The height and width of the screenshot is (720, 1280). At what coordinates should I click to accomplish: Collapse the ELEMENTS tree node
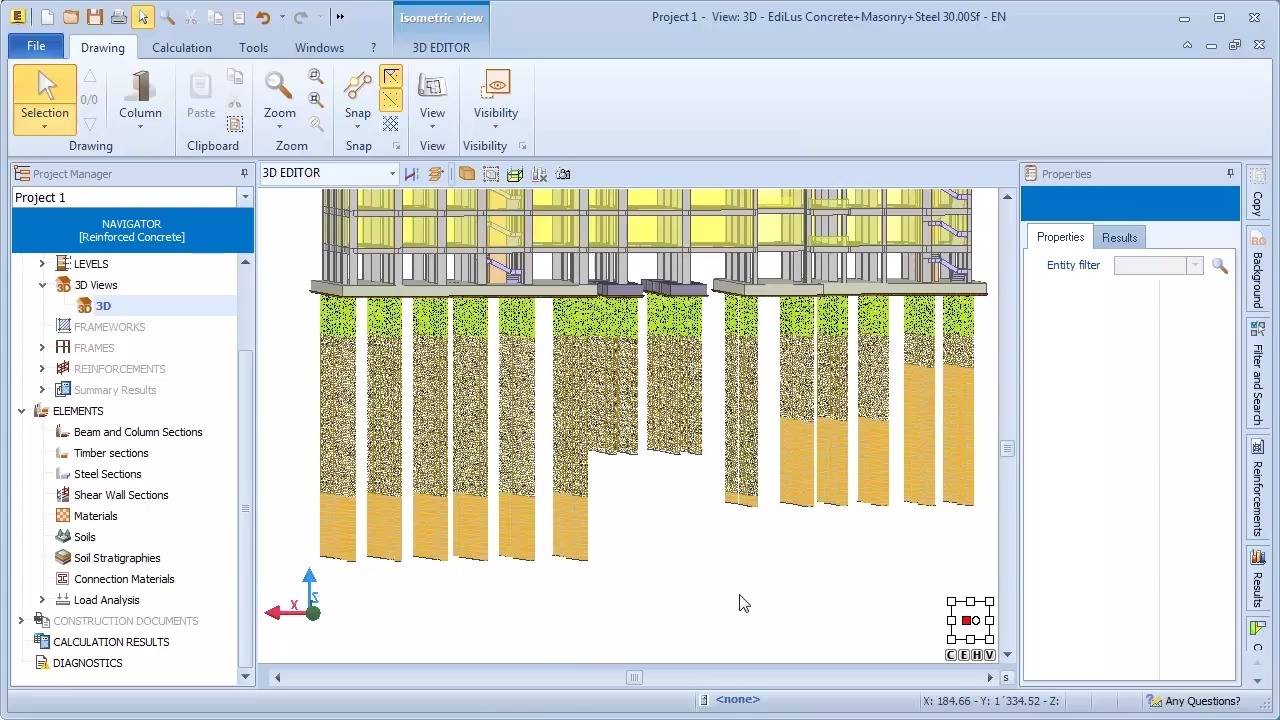tap(21, 411)
